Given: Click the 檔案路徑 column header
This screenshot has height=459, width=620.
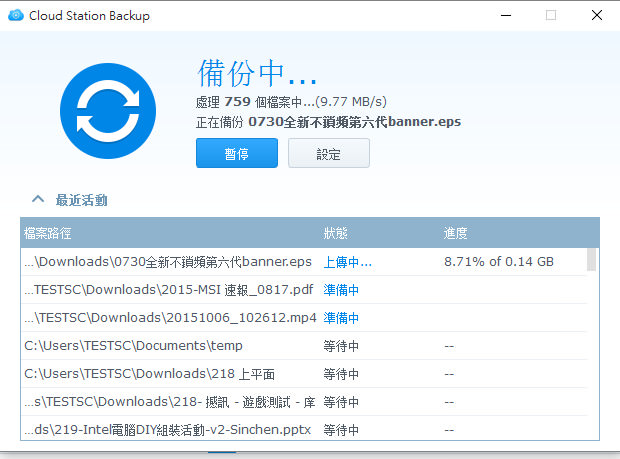Looking at the screenshot, I should tap(47, 233).
